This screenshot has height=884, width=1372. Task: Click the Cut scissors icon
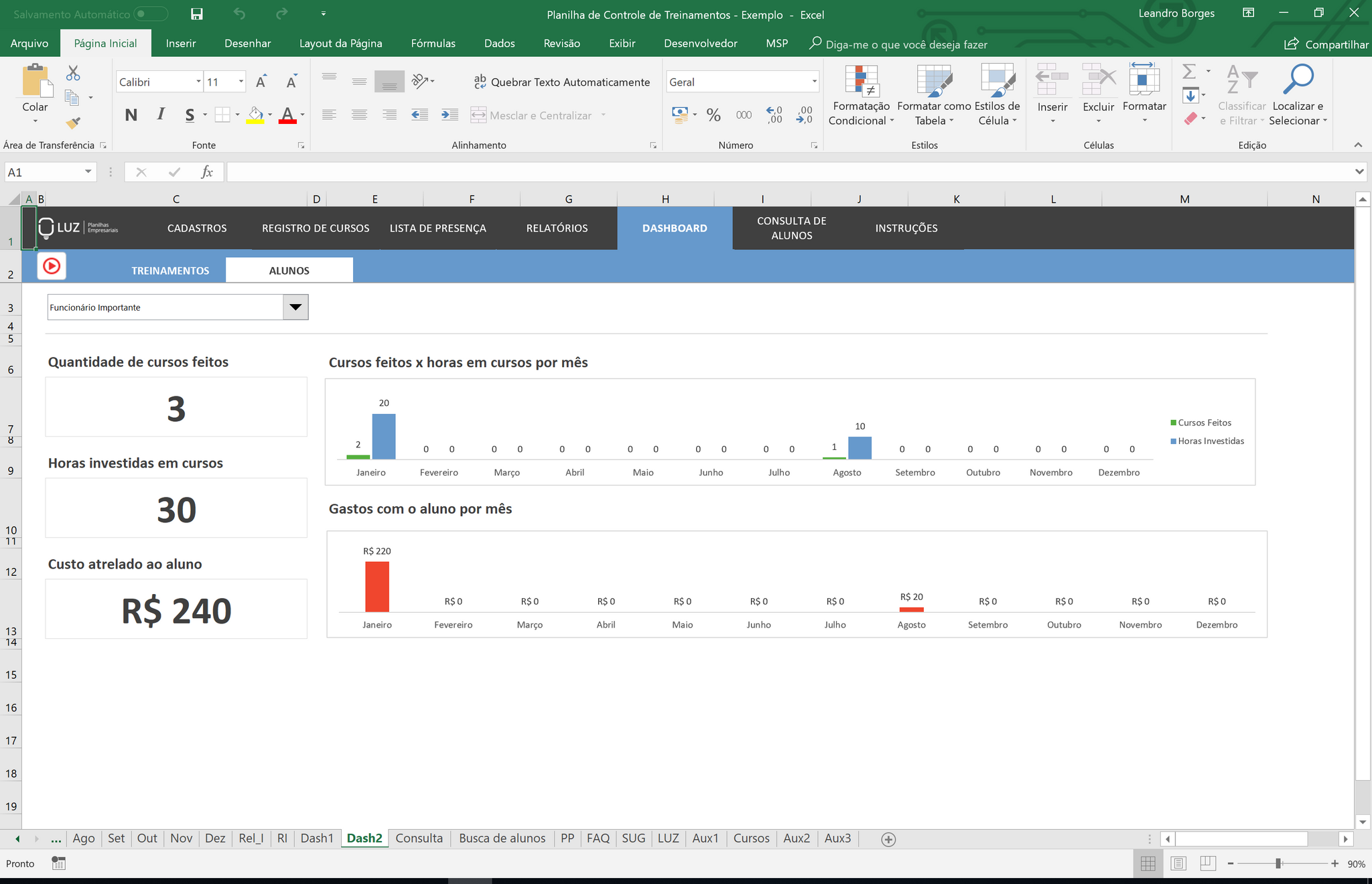pos(73,73)
